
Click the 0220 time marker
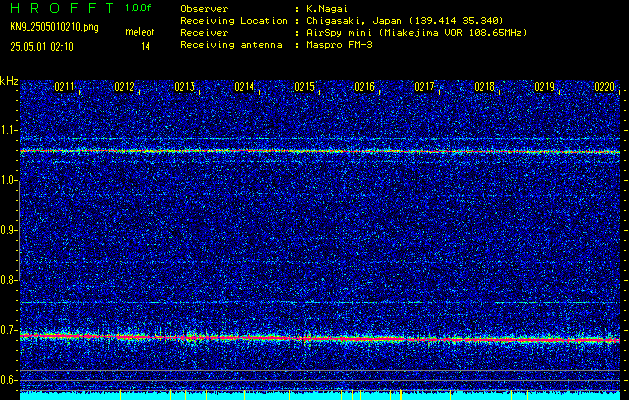click(x=605, y=87)
